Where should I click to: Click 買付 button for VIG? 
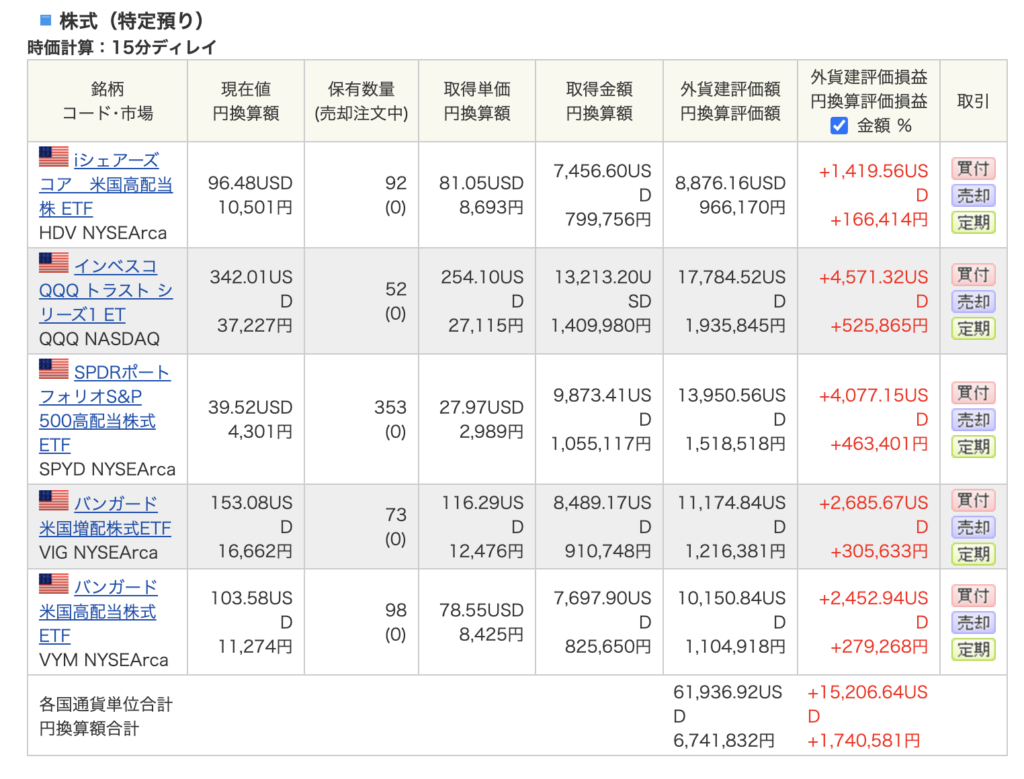pyautogui.click(x=973, y=501)
